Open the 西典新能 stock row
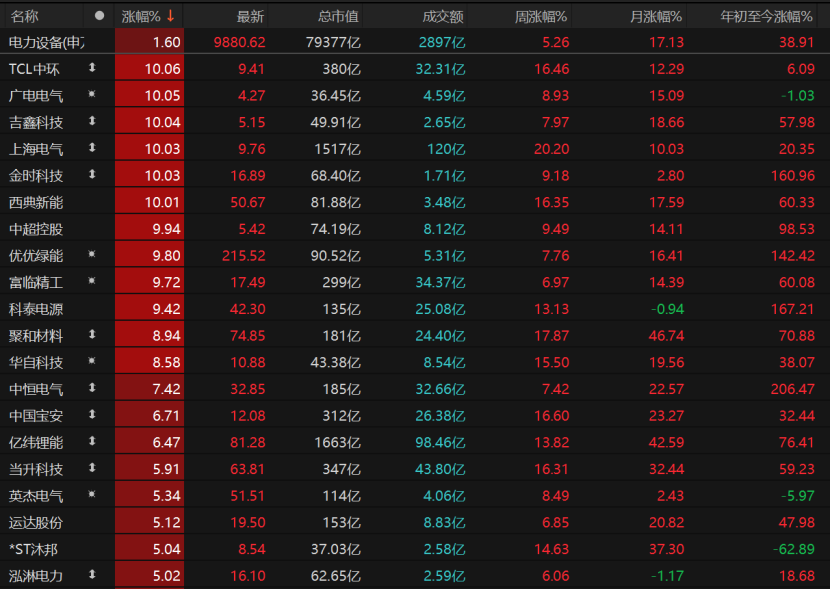830x589 pixels. (x=415, y=202)
